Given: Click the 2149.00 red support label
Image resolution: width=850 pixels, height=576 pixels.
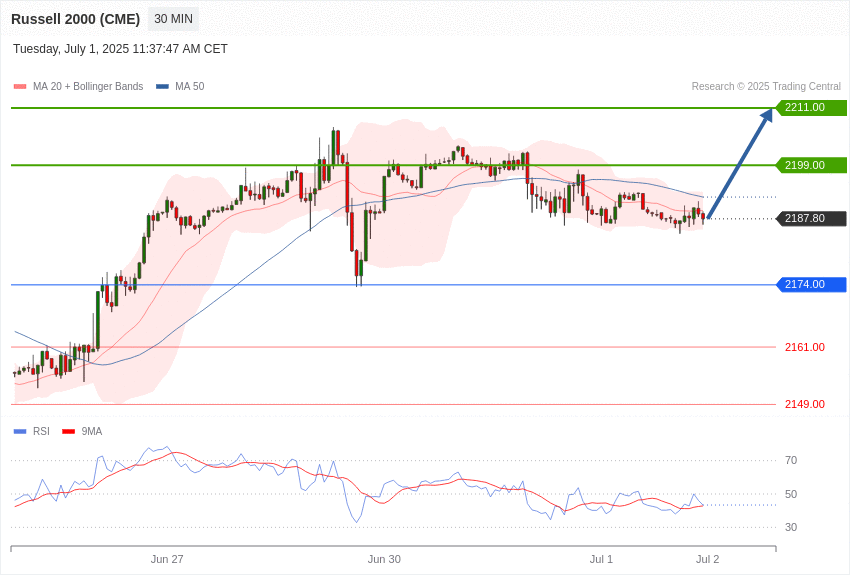Looking at the screenshot, I should pyautogui.click(x=804, y=404).
